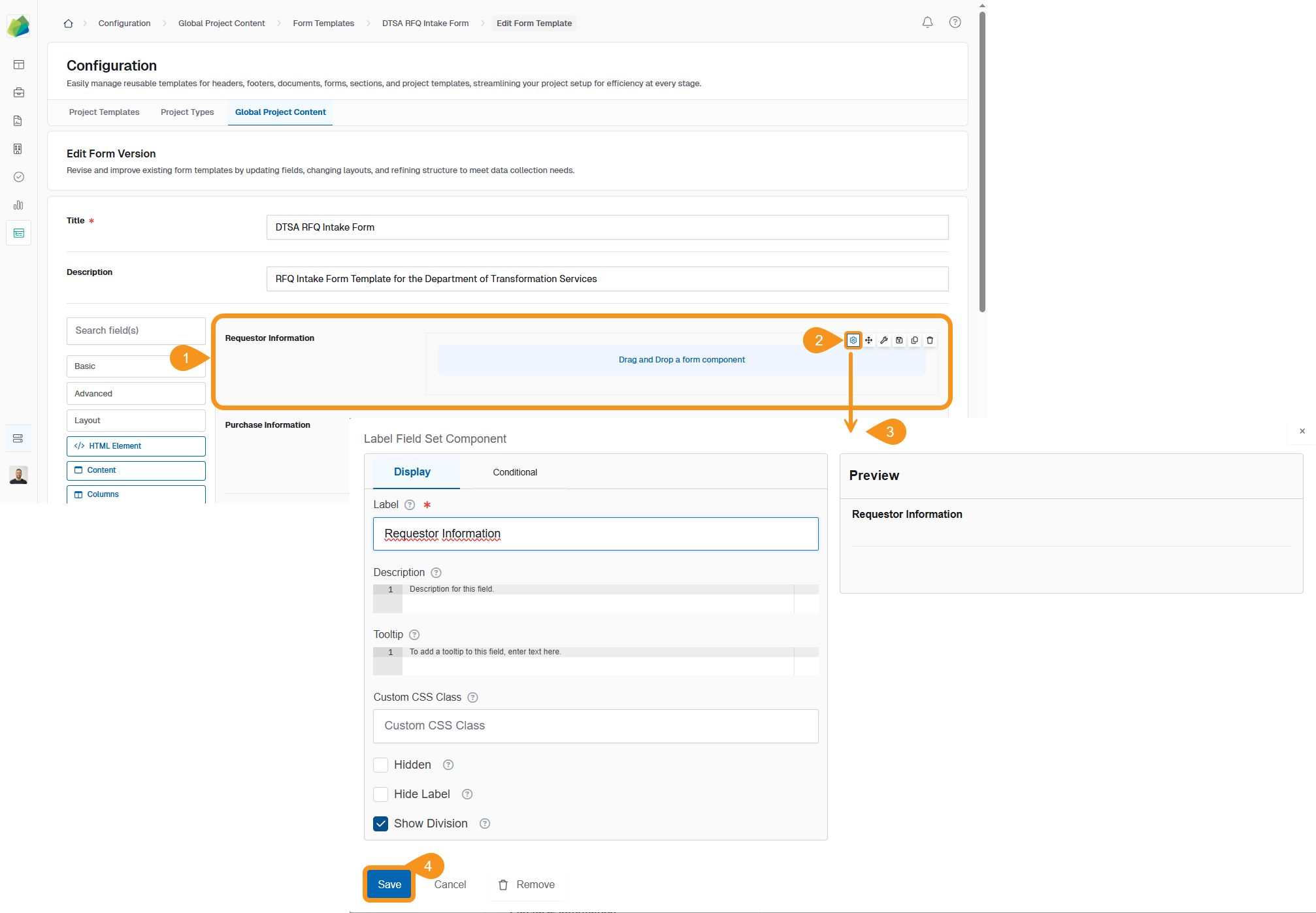Viewport: 1316px width, 913px height.
Task: Click the Remove button
Action: click(x=527, y=884)
